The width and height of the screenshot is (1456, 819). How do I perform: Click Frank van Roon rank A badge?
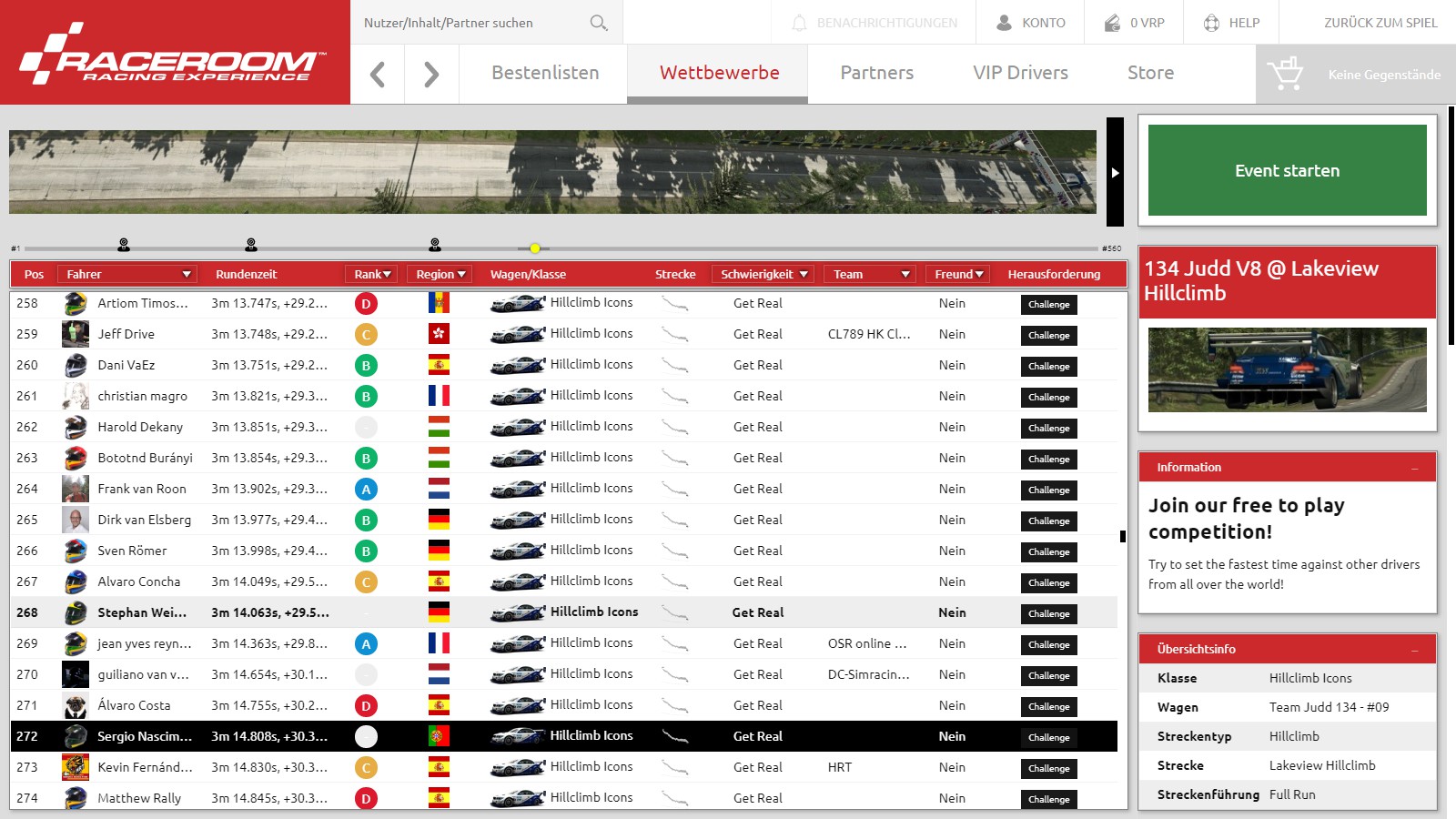point(366,490)
